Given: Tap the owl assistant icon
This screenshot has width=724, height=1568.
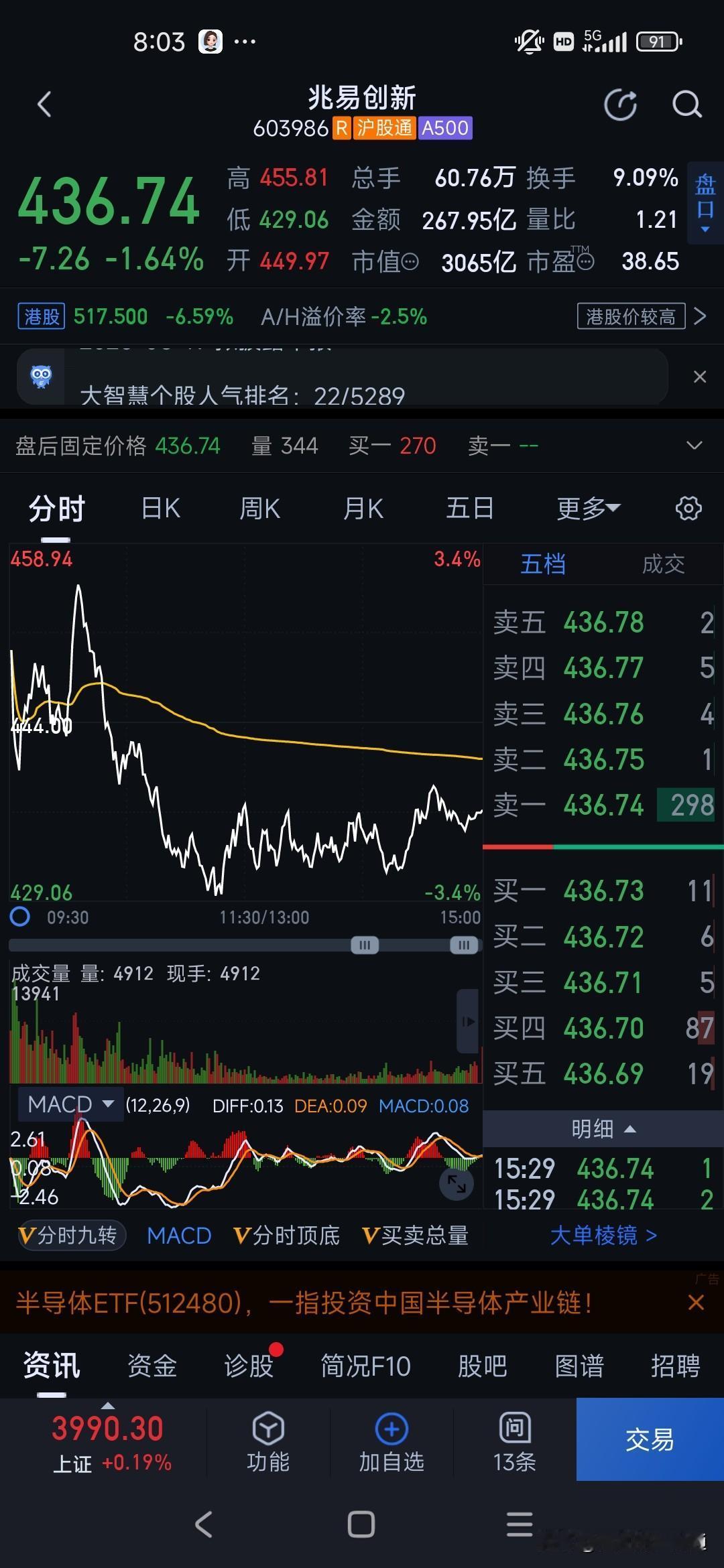Looking at the screenshot, I should pos(41,376).
